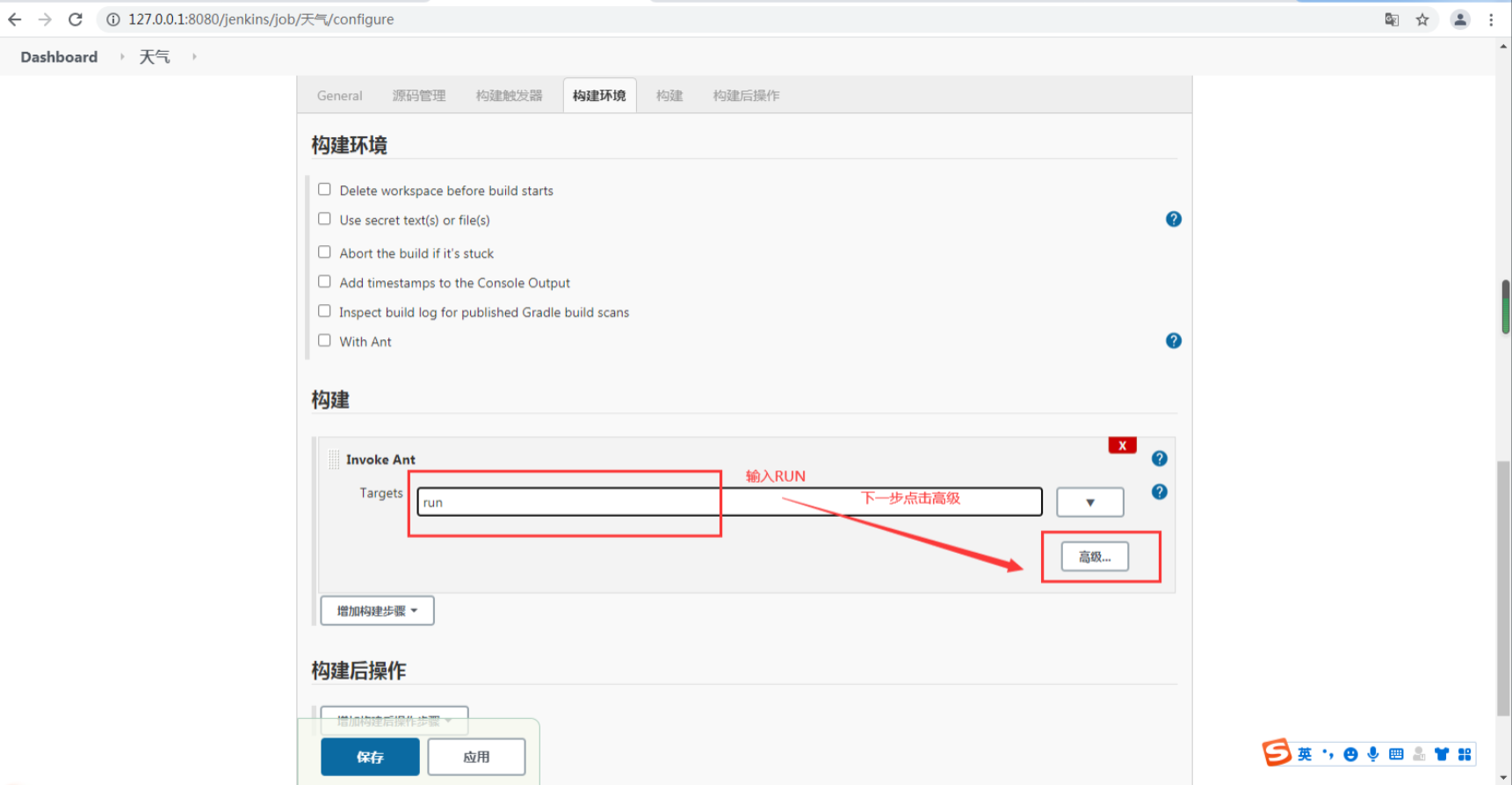Click the Sogou input method logo
Image resolution: width=1512 pixels, height=785 pixels.
(x=1277, y=752)
